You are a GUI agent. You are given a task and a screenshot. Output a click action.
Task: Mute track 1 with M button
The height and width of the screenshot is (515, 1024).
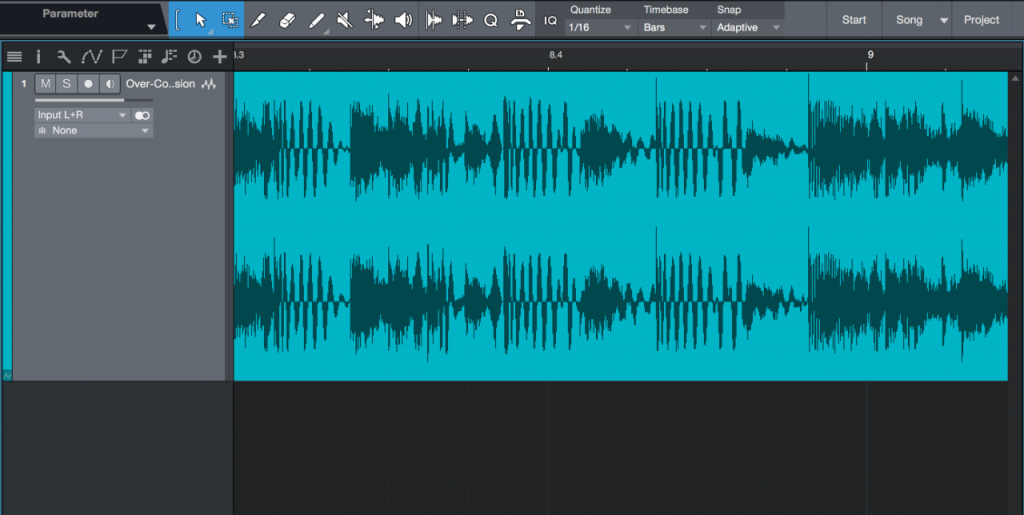point(45,84)
